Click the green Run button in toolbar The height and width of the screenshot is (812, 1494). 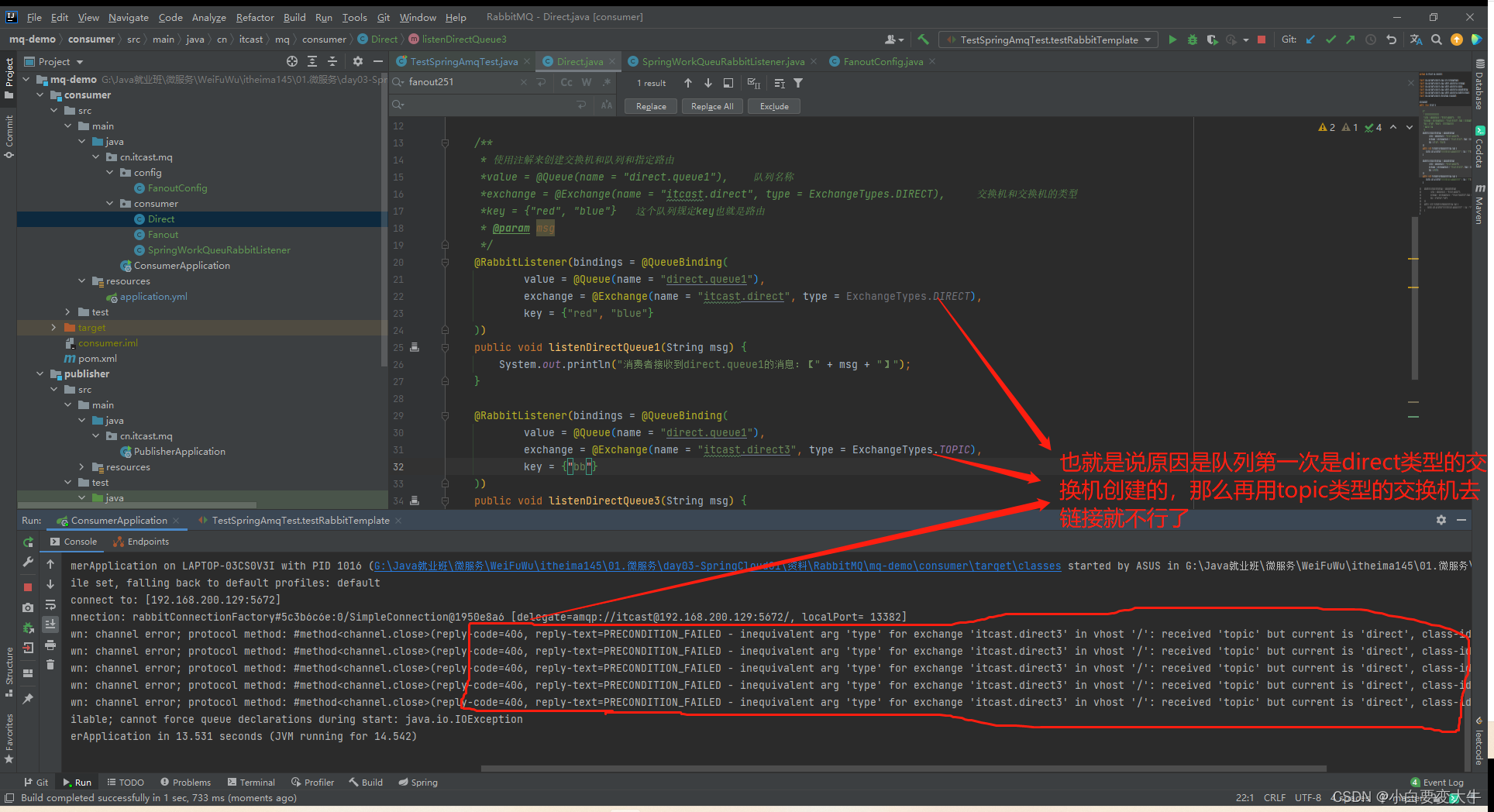click(1172, 40)
